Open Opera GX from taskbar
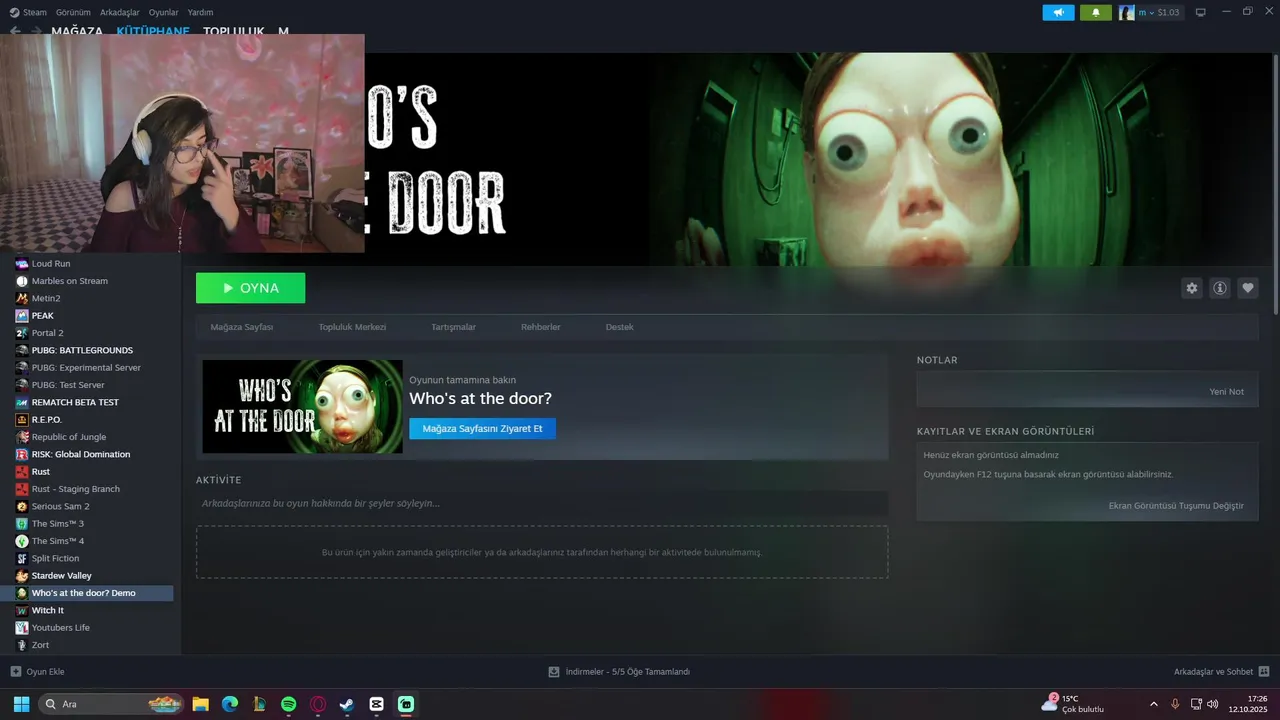 click(318, 704)
